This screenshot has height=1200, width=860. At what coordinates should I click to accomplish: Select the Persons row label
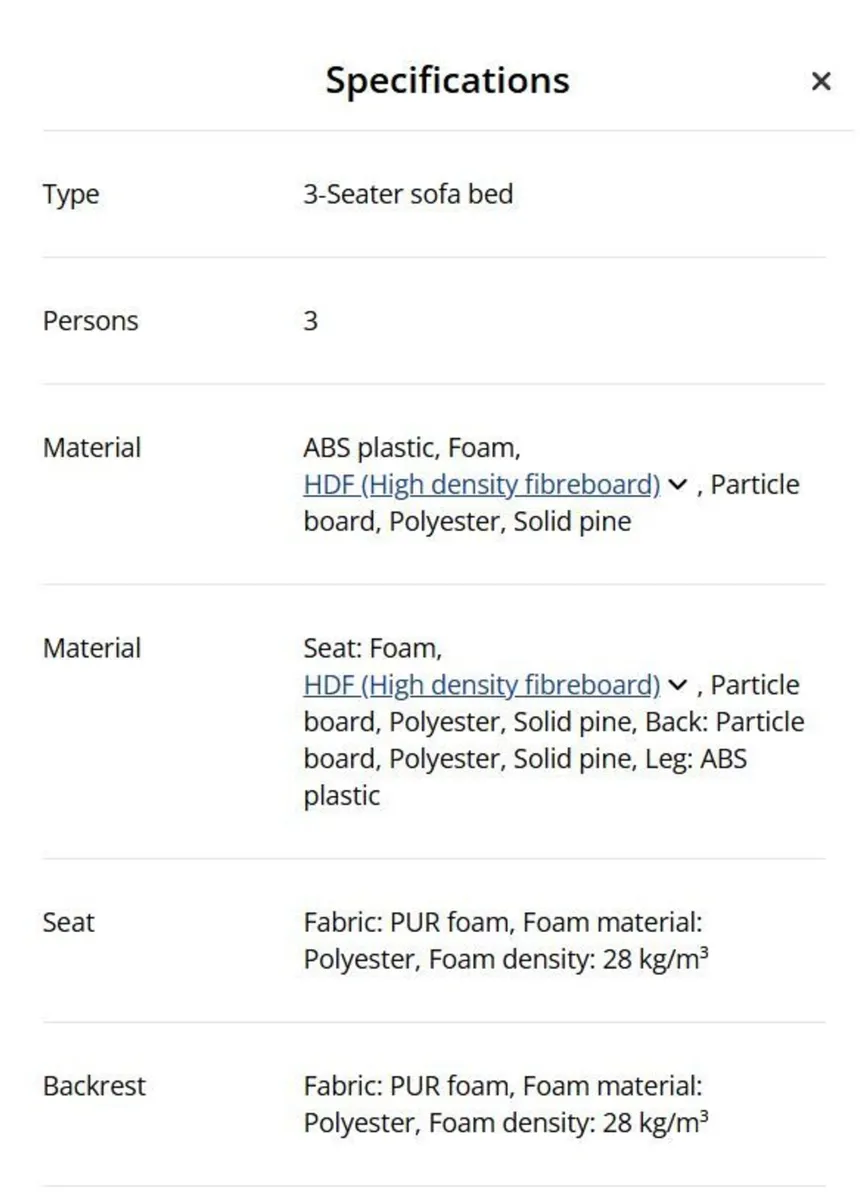click(89, 321)
